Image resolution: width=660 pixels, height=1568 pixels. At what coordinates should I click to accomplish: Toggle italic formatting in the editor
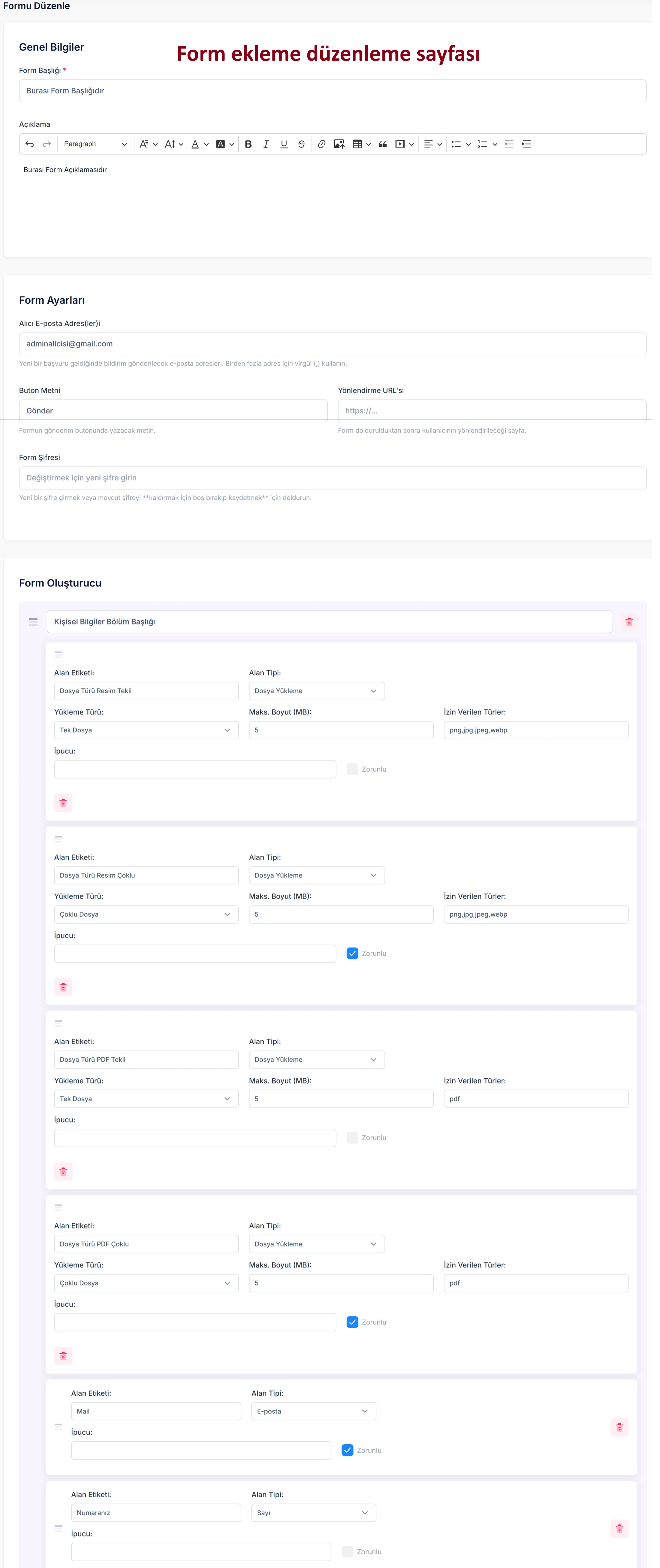(x=266, y=144)
